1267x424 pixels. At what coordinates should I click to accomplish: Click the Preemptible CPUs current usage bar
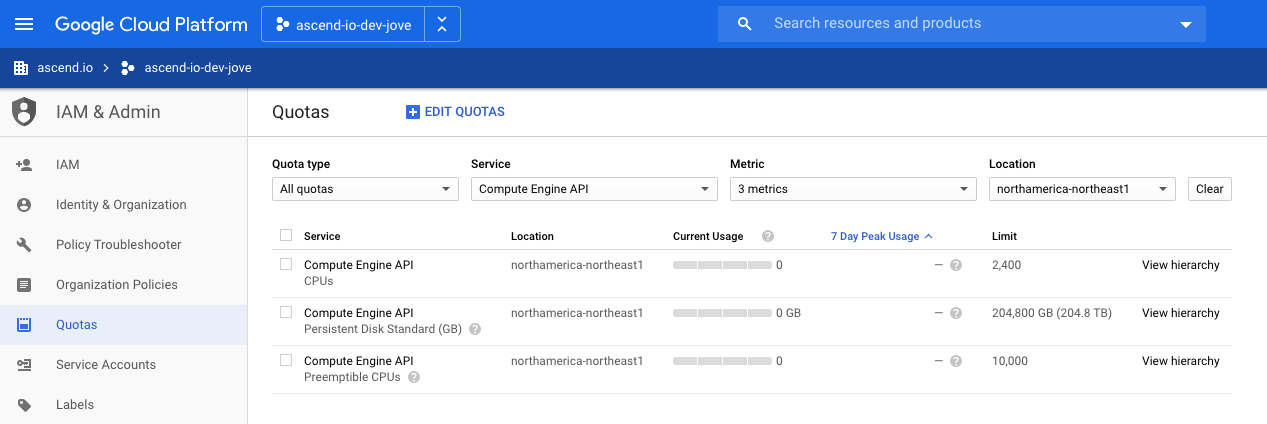click(722, 361)
